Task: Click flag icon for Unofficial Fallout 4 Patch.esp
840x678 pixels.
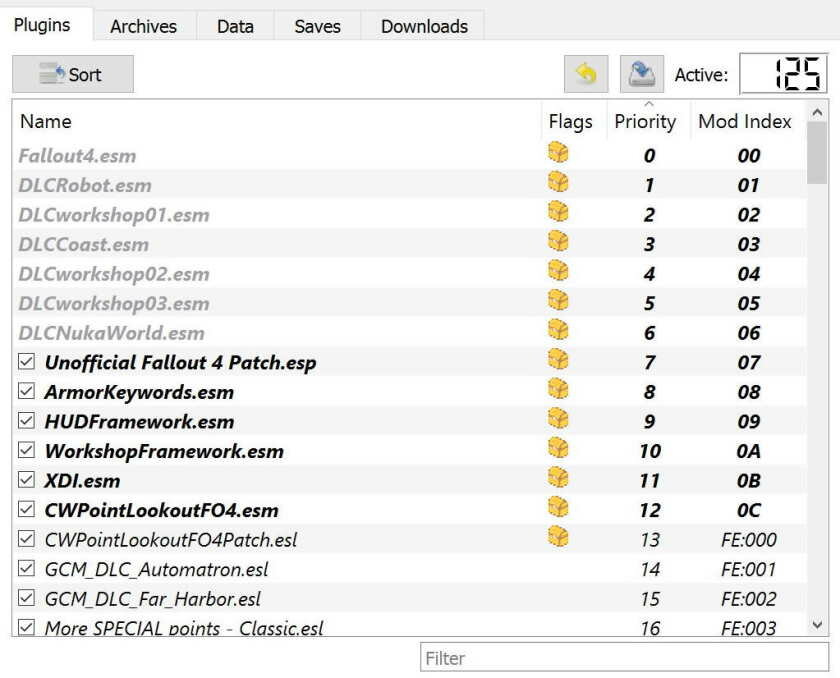Action: click(558, 359)
